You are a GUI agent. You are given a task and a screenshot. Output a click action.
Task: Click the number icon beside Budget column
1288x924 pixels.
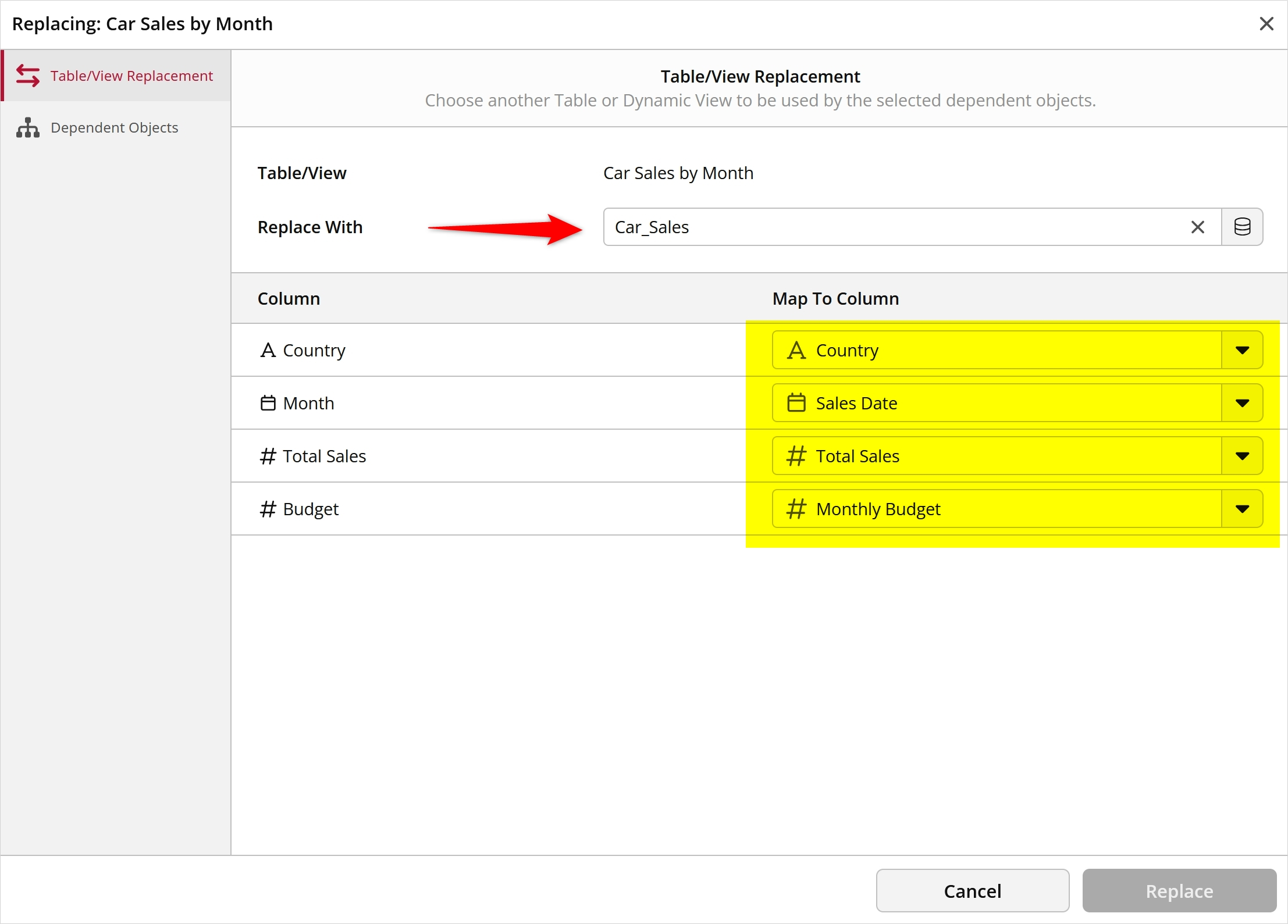point(268,509)
